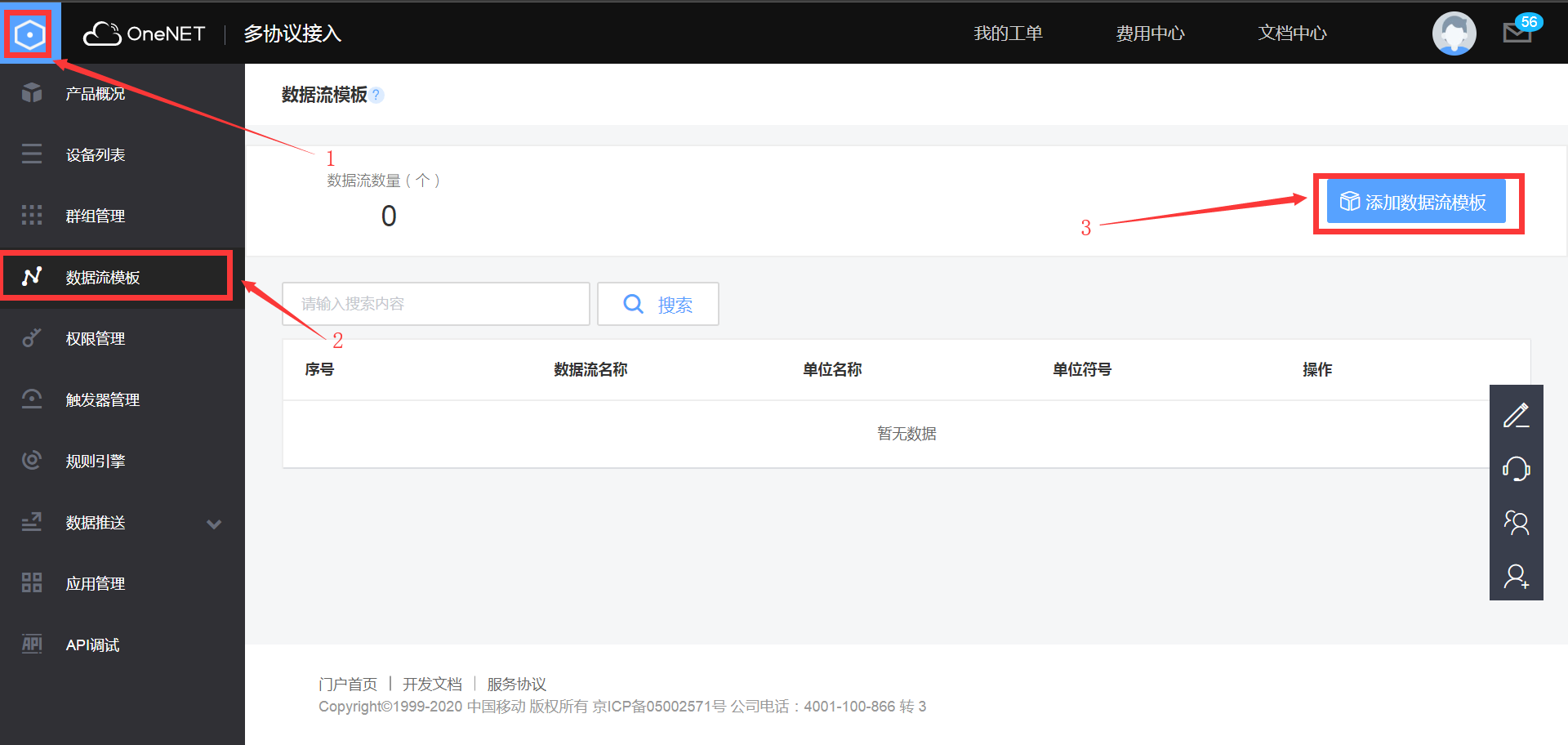This screenshot has height=745, width=1568.
Task: Click the help question mark beside 数据流模板
Action: (x=376, y=95)
